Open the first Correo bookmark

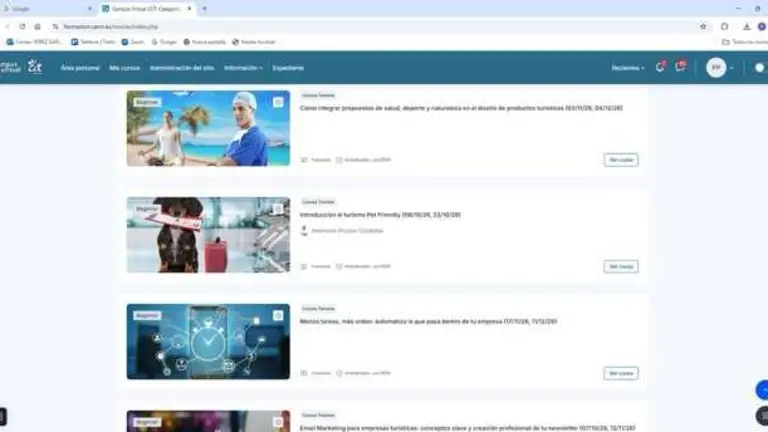pos(34,42)
